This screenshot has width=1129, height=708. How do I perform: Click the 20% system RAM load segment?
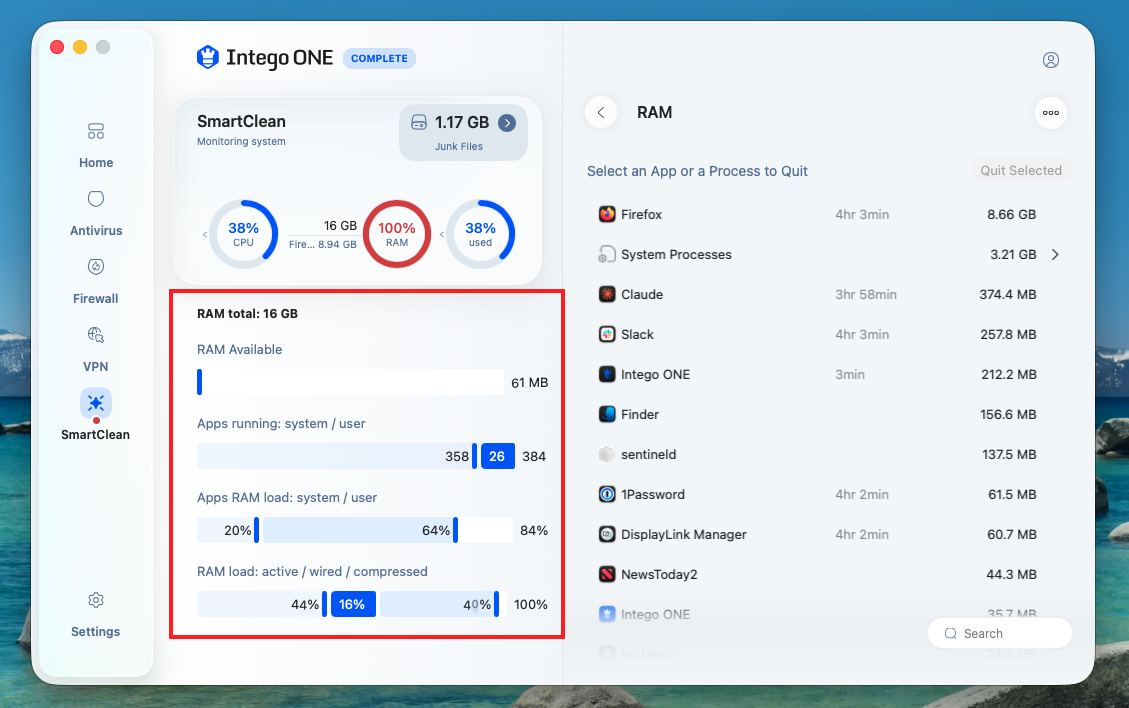point(228,530)
